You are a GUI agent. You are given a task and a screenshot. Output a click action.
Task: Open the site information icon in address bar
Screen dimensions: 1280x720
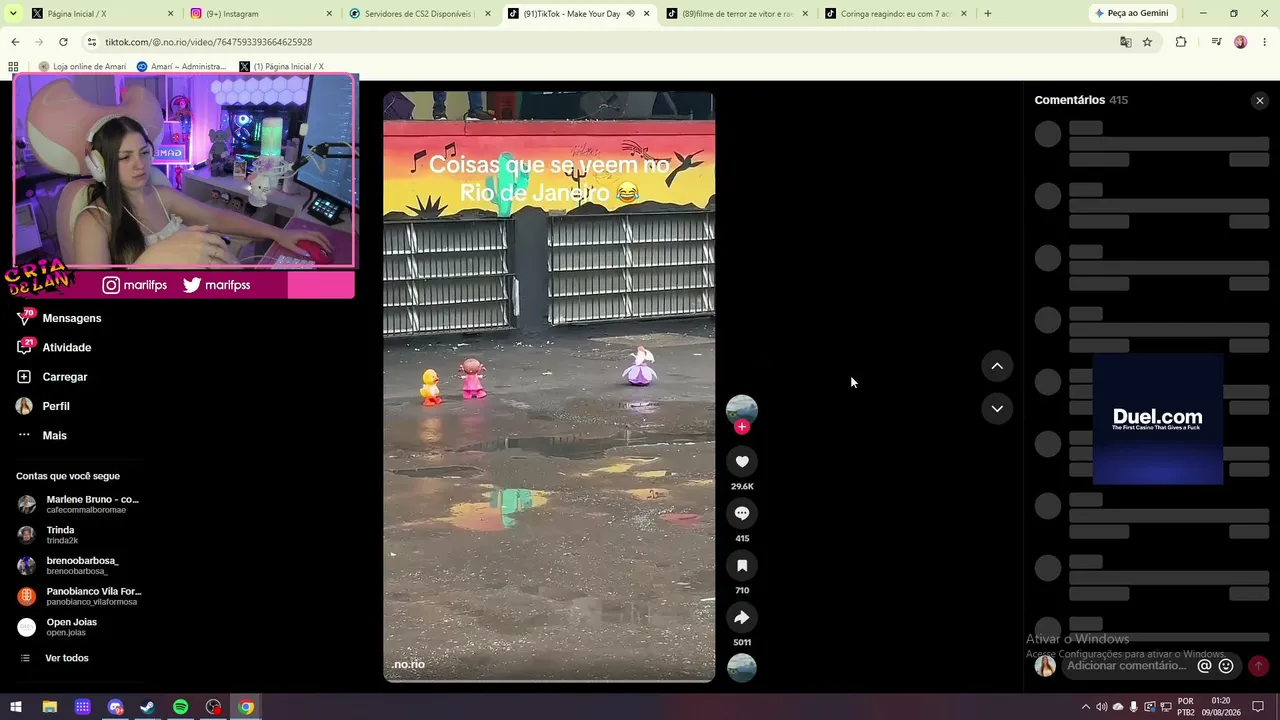point(92,42)
